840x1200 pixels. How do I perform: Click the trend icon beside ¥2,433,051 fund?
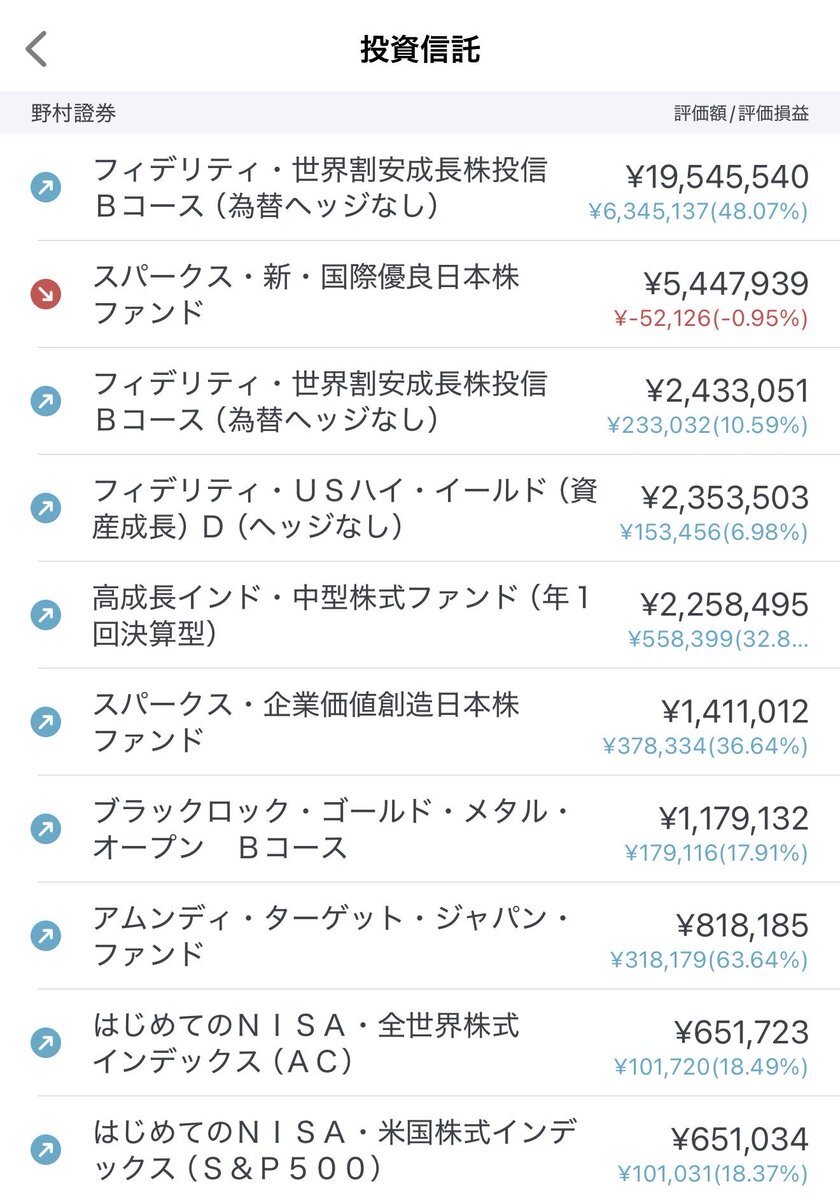pos(46,401)
